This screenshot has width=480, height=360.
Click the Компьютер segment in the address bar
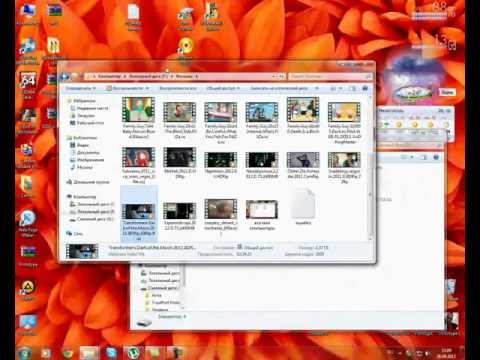click(109, 76)
